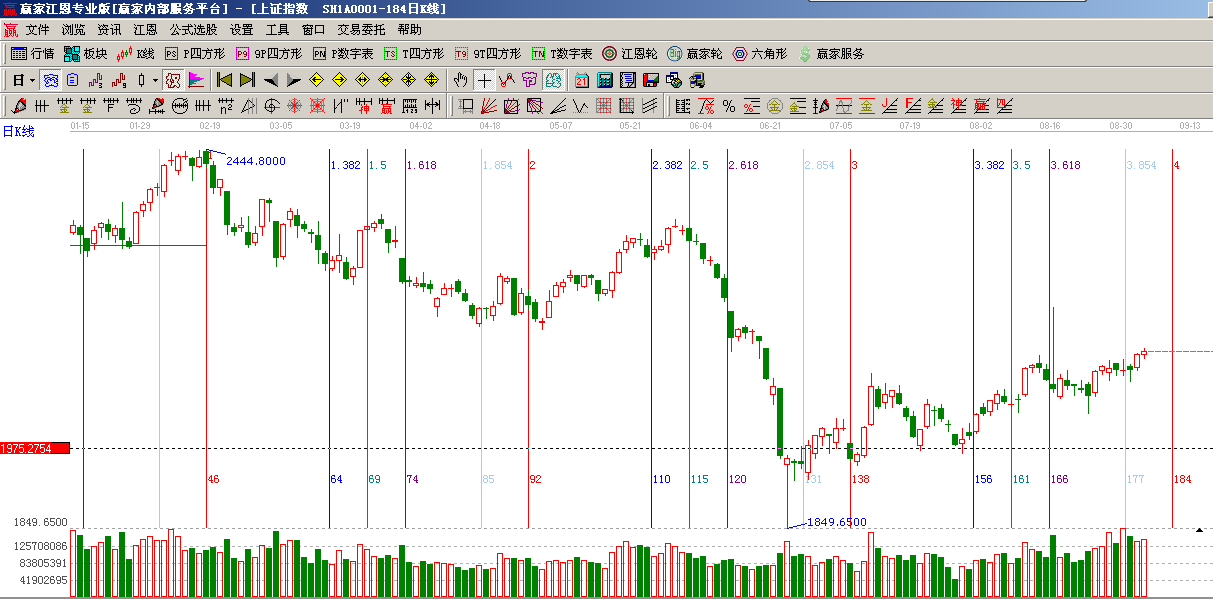Toggle the red framed symbol icon beside the flag
The height and width of the screenshot is (599, 1213).
click(172, 80)
